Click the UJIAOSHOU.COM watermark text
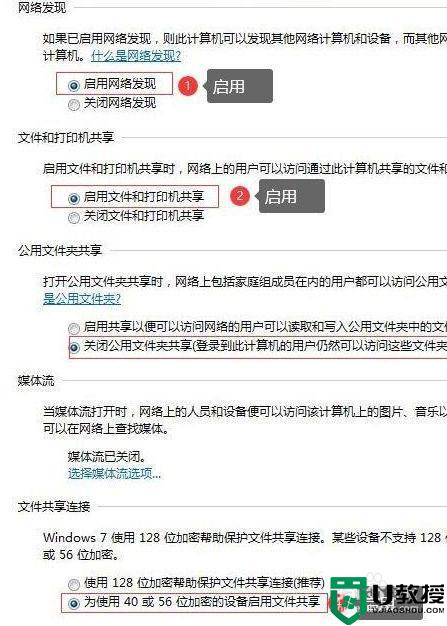Image resolution: width=447 pixels, height=626 pixels. [x=406, y=610]
